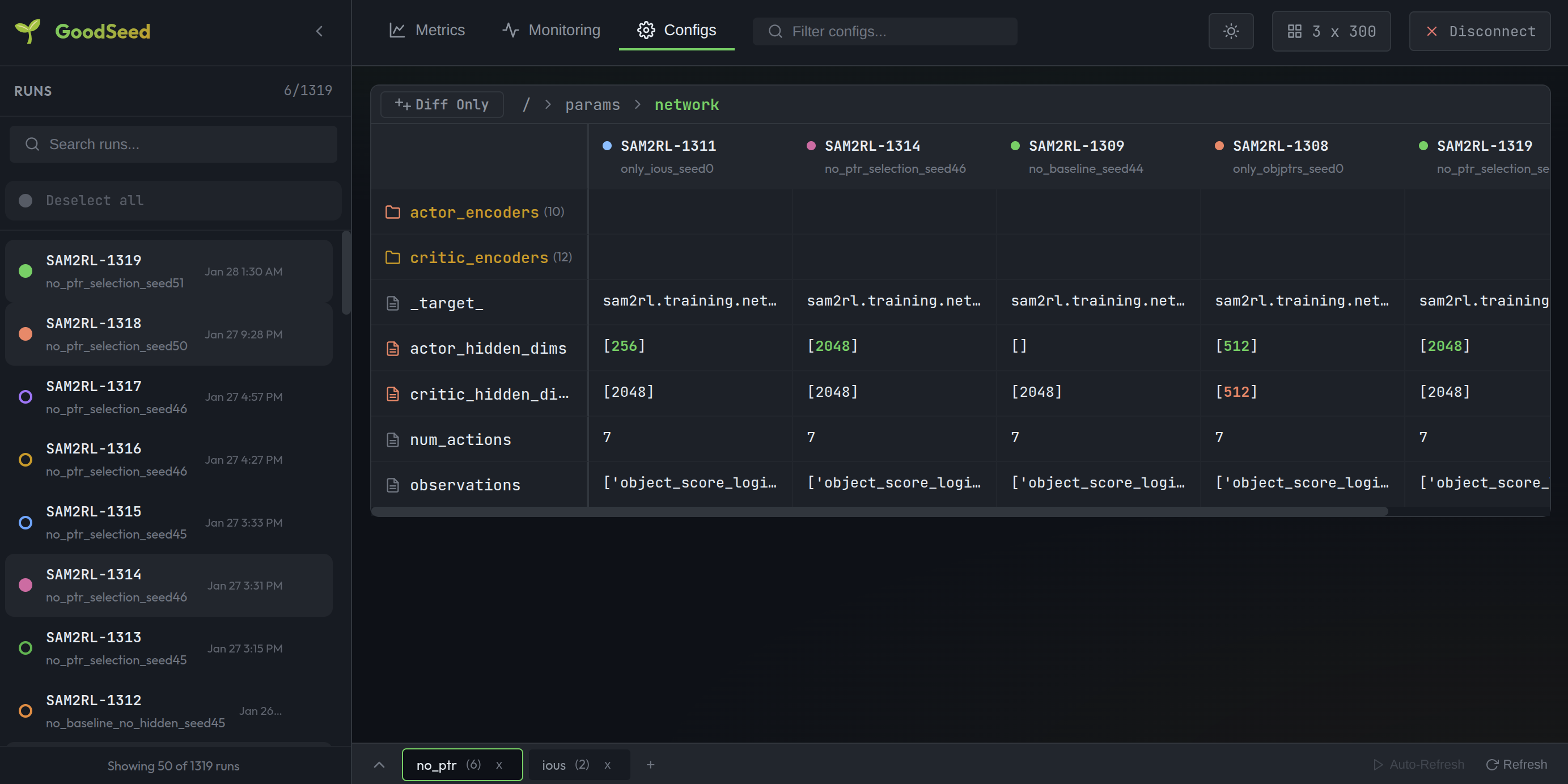Toggle light theme with the sun icon

pyautogui.click(x=1231, y=31)
